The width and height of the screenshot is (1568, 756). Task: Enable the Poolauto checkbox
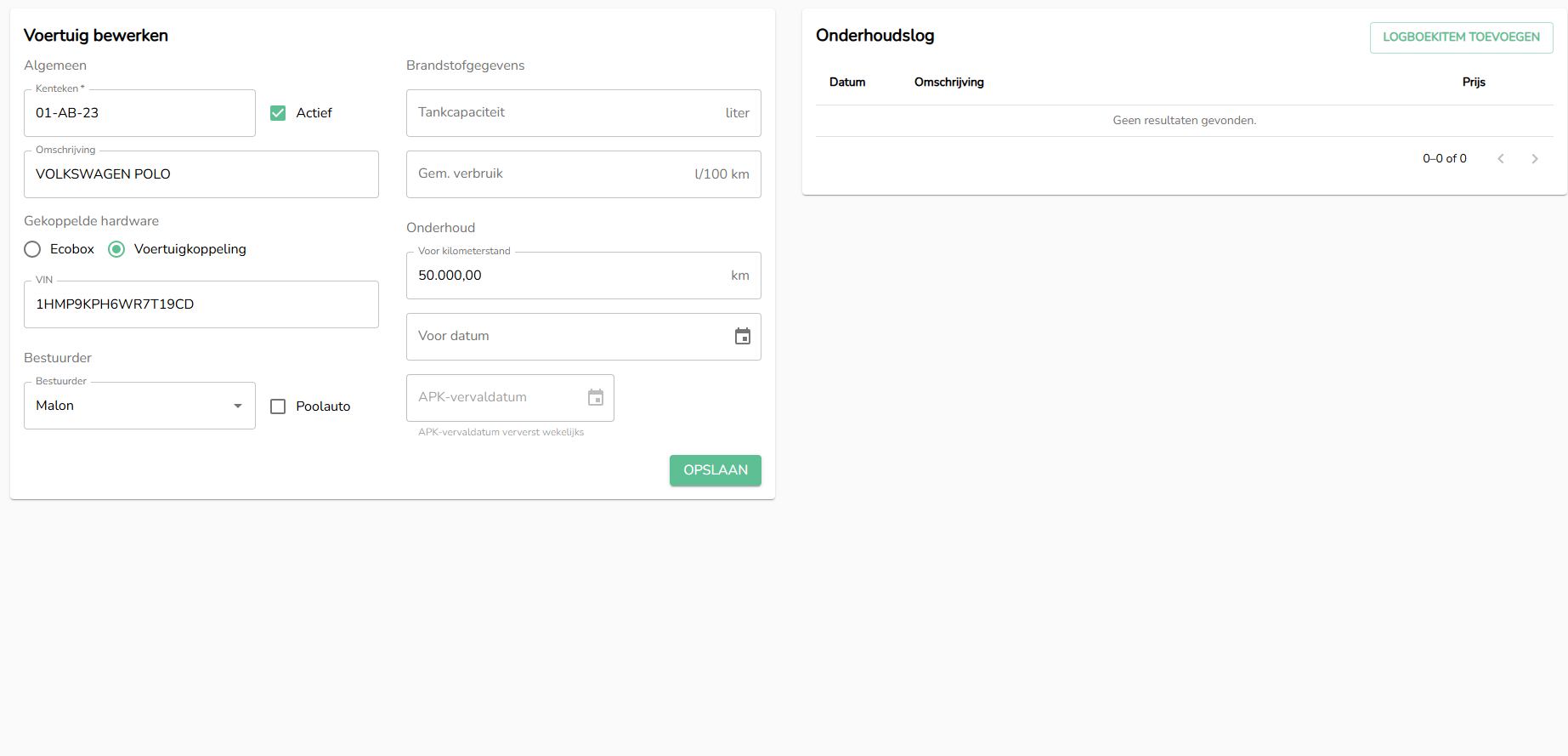coord(278,406)
